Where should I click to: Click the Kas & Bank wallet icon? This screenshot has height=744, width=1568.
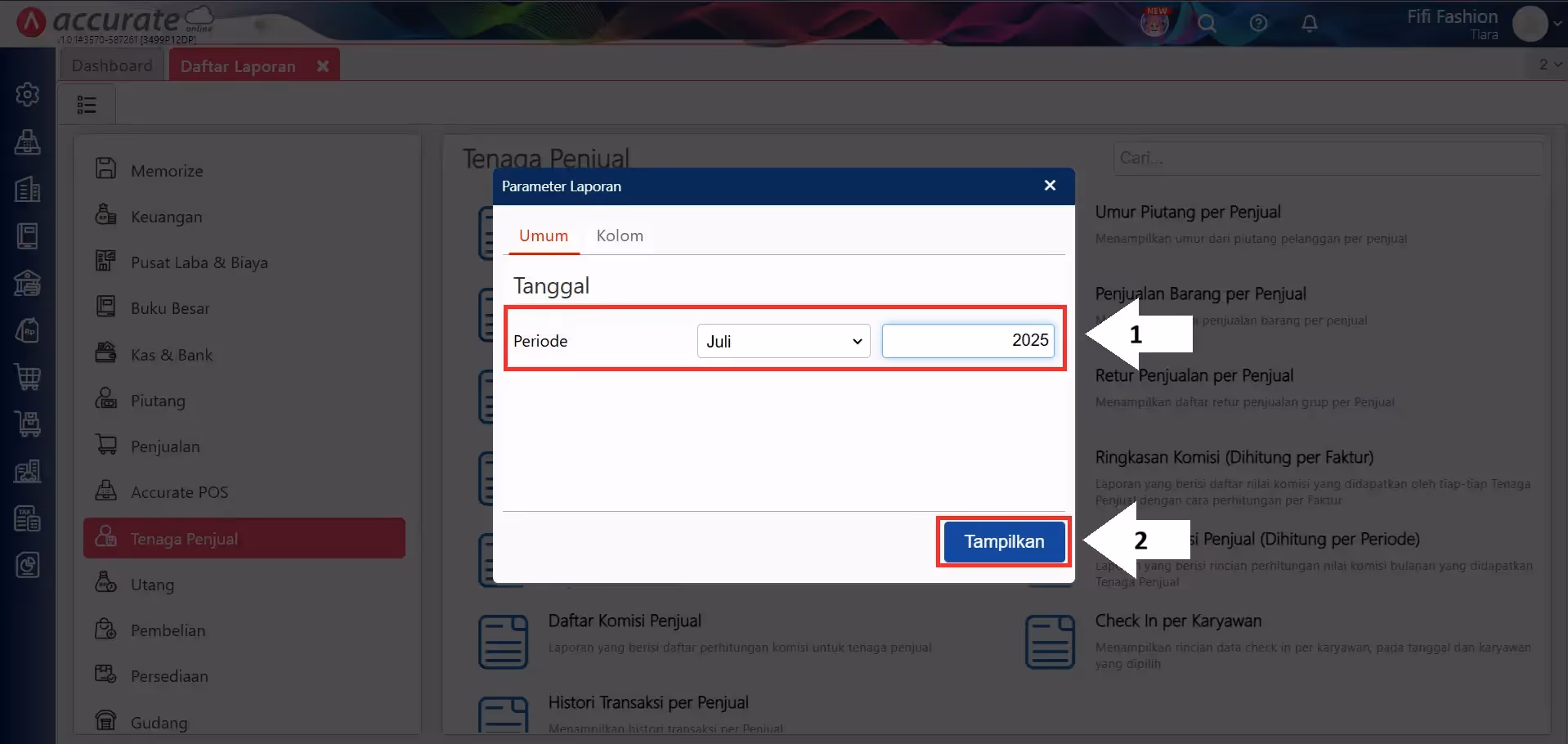(106, 352)
